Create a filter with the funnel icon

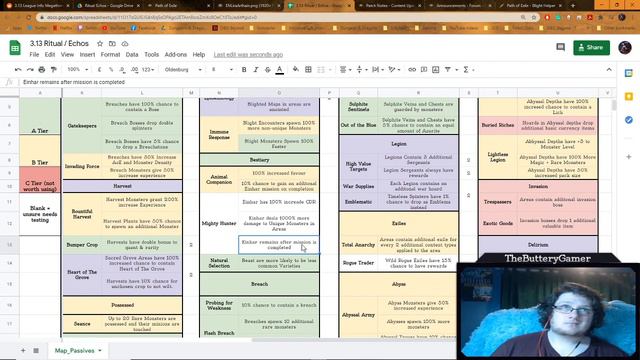(x=448, y=70)
